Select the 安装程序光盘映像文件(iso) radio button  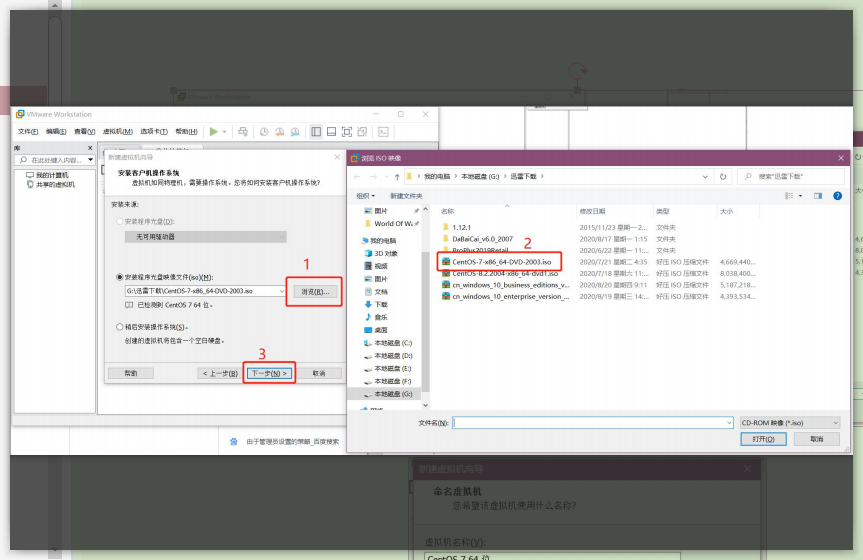tap(119, 277)
